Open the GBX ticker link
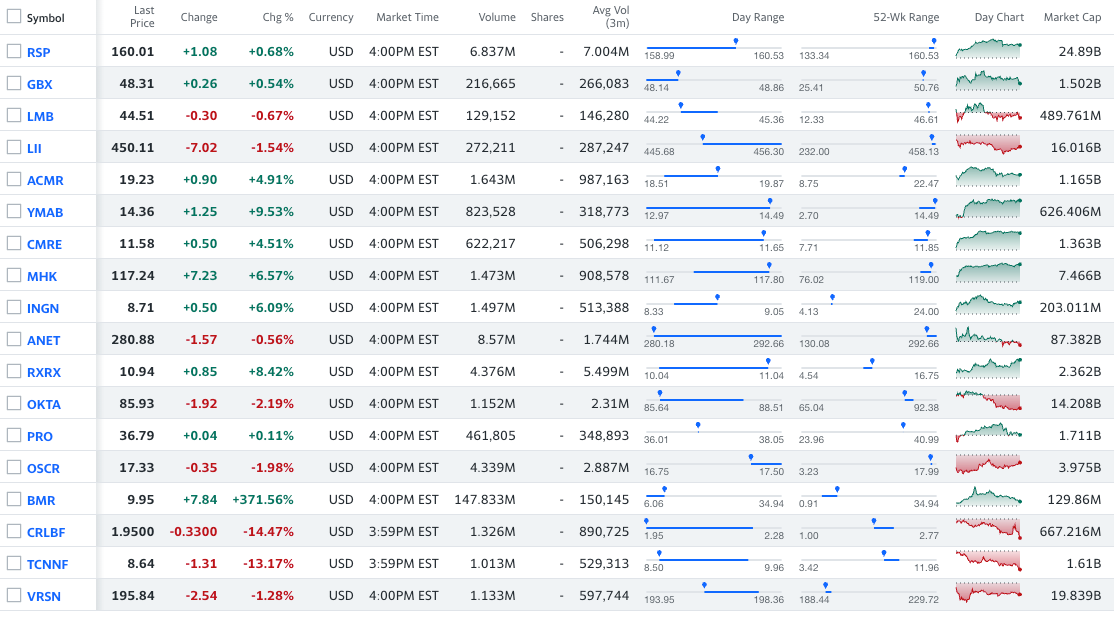1114x619 pixels. point(40,85)
